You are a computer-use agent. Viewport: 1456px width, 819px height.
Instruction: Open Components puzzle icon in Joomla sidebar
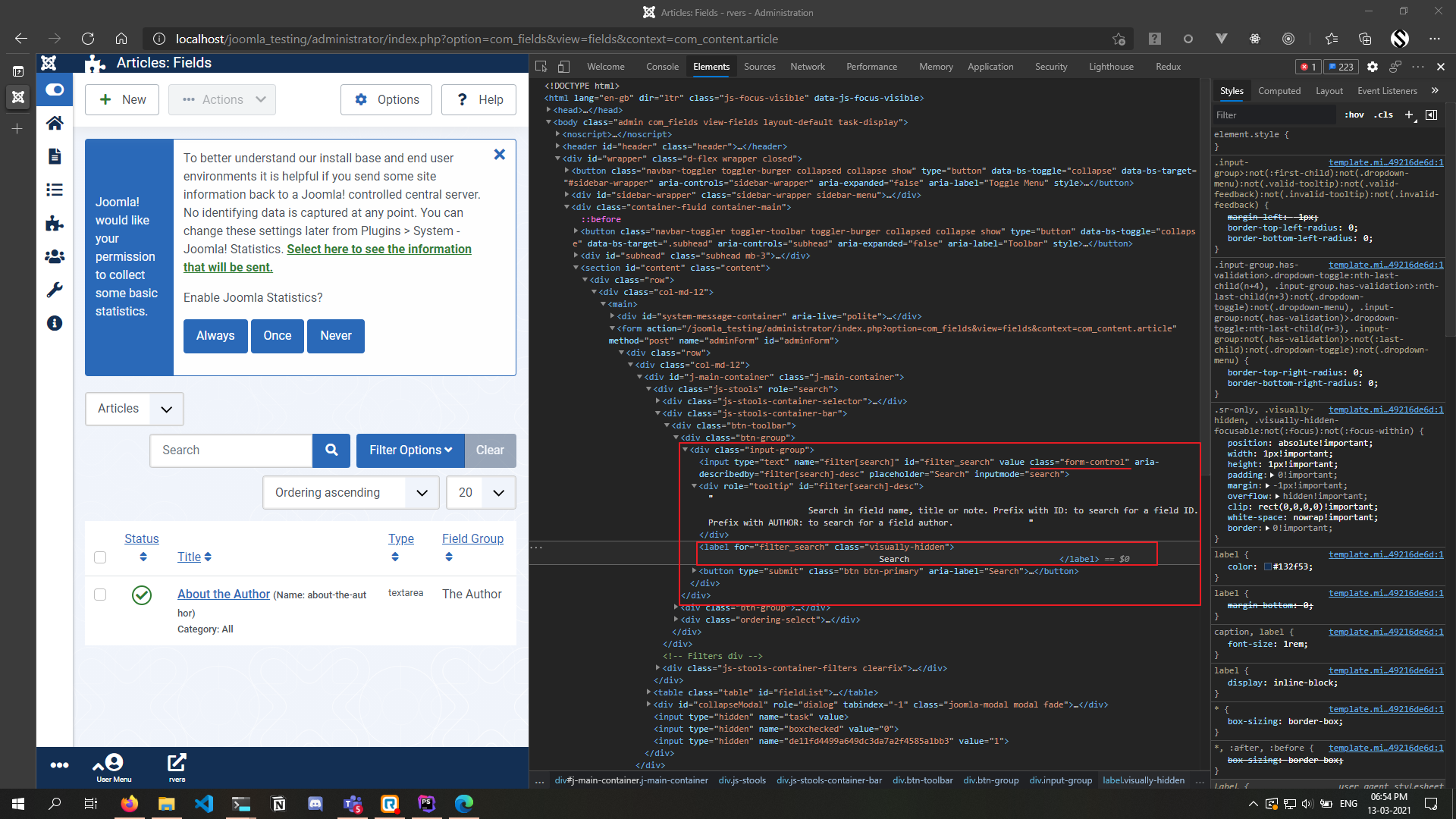pos(55,223)
